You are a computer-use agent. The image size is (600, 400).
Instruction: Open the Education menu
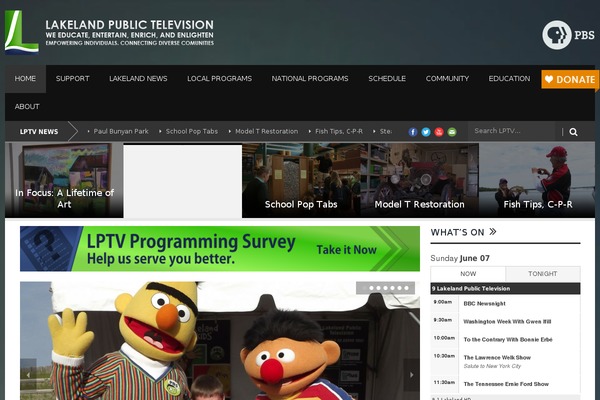click(x=509, y=78)
